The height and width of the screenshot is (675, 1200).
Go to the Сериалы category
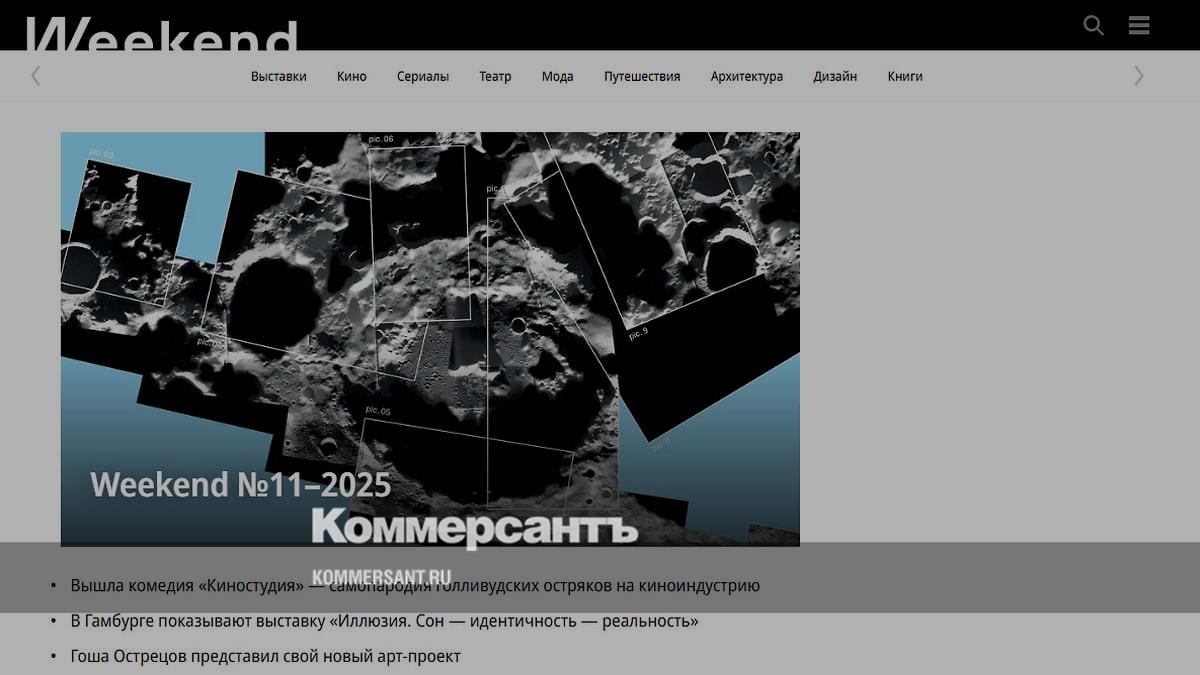(x=422, y=76)
